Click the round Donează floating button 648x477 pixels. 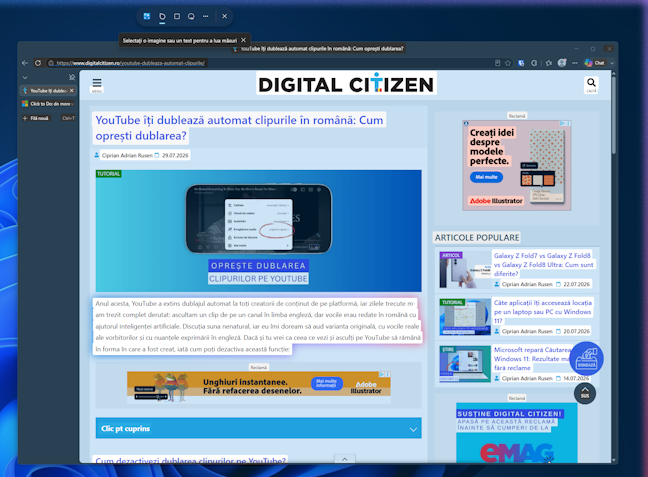[586, 358]
